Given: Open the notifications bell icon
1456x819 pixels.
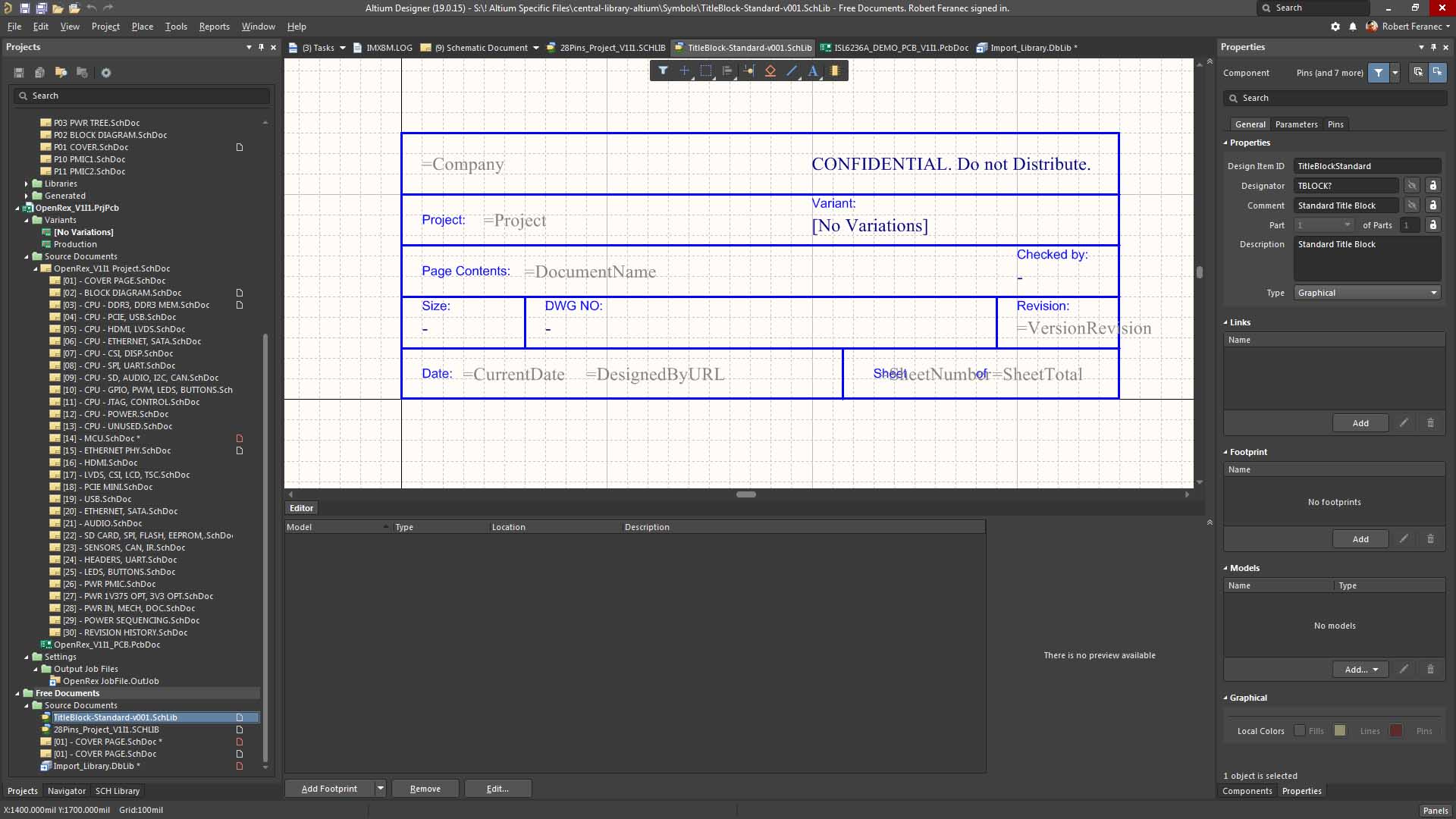Looking at the screenshot, I should (1353, 27).
